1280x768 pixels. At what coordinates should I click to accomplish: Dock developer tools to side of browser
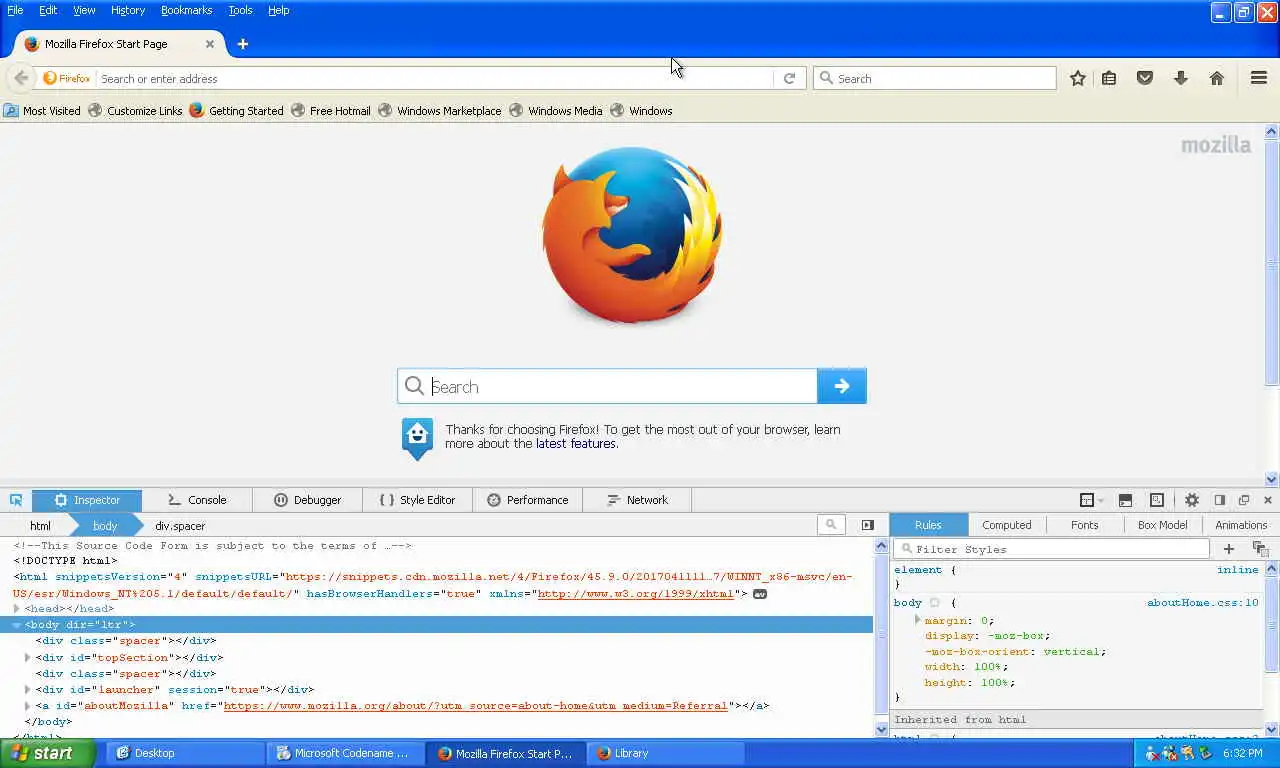(x=1220, y=500)
